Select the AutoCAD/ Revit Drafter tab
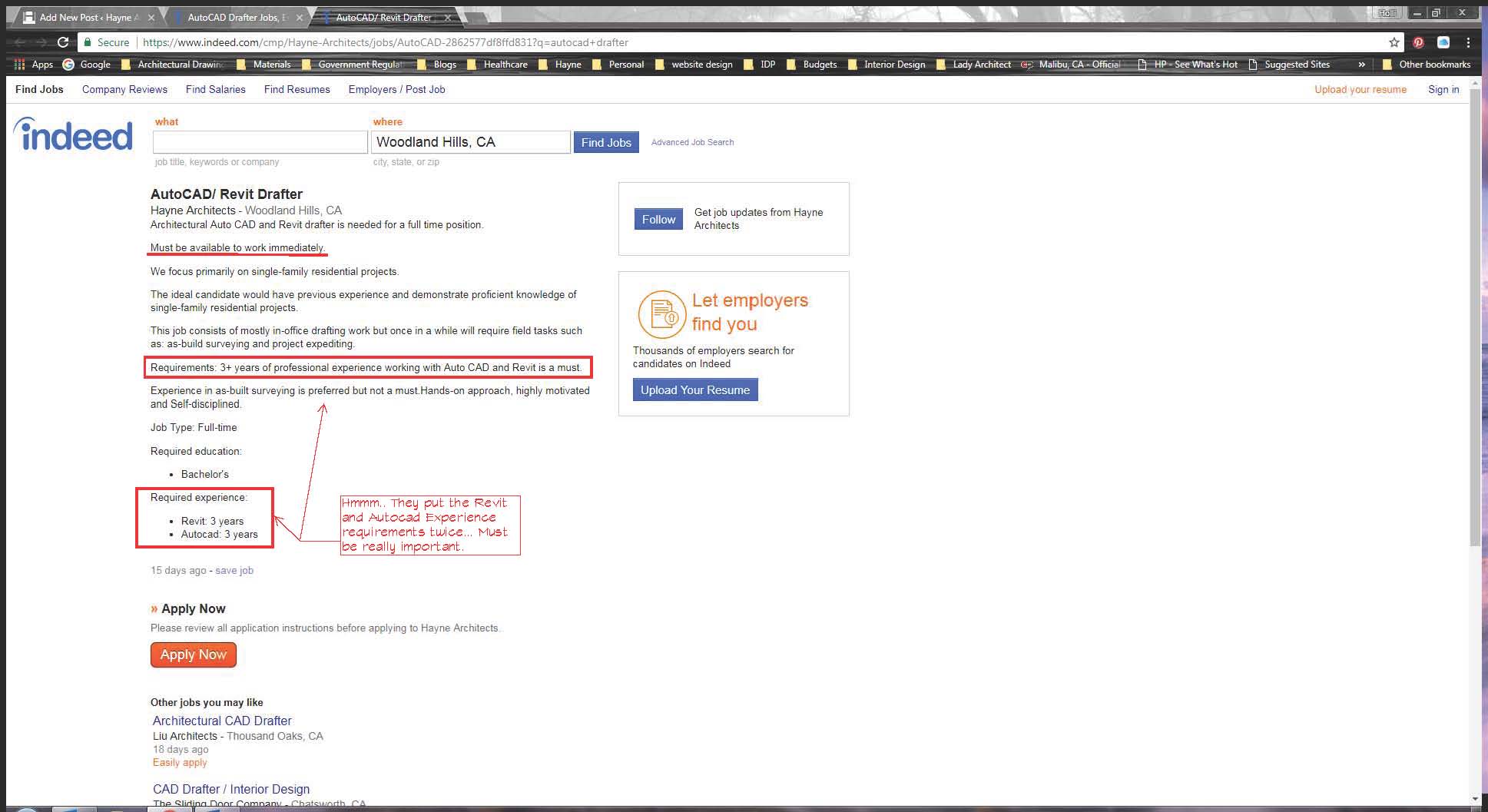Viewport: 1488px width, 812px height. click(x=384, y=17)
